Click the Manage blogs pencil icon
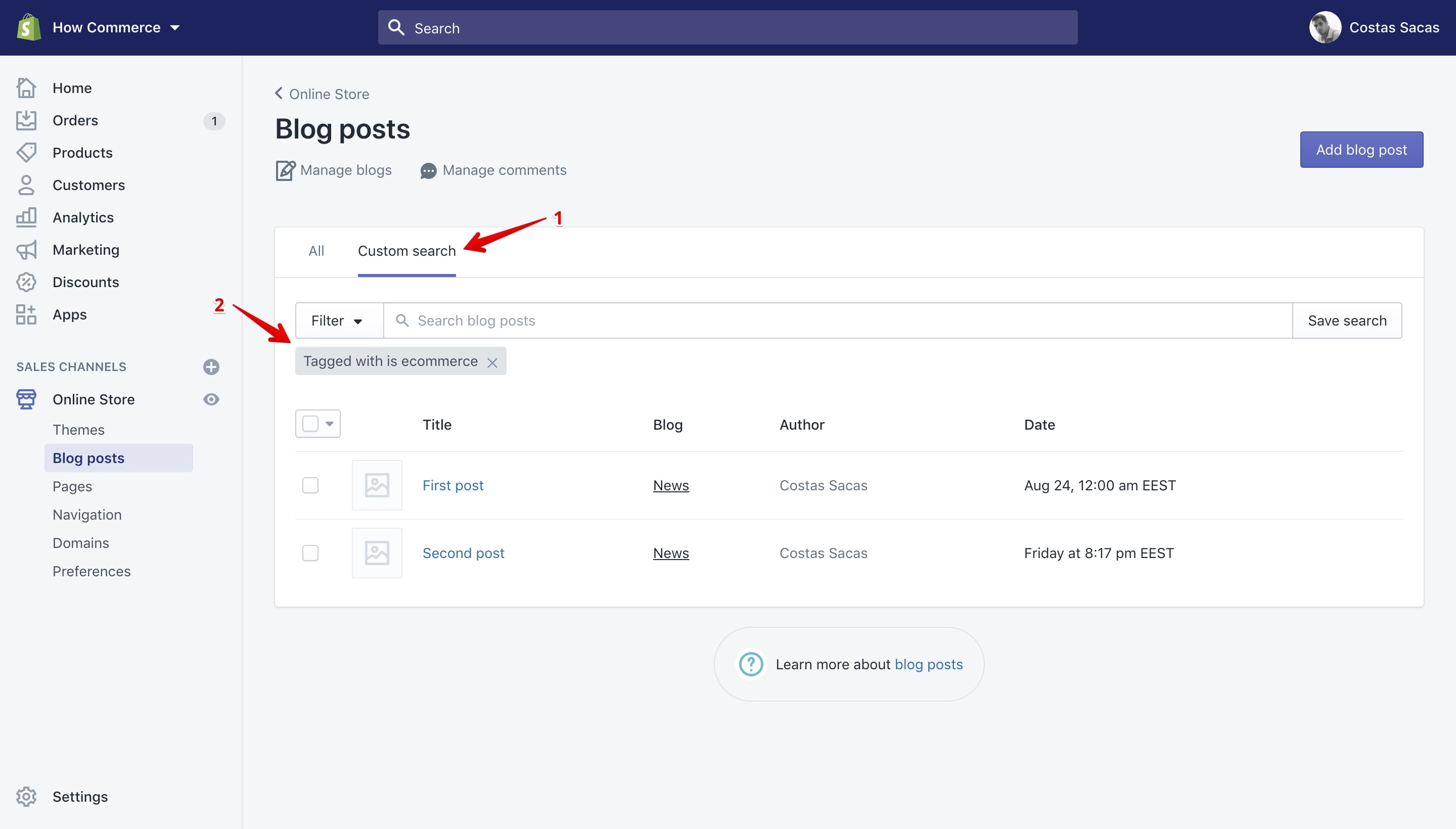The image size is (1456, 829). [x=285, y=170]
